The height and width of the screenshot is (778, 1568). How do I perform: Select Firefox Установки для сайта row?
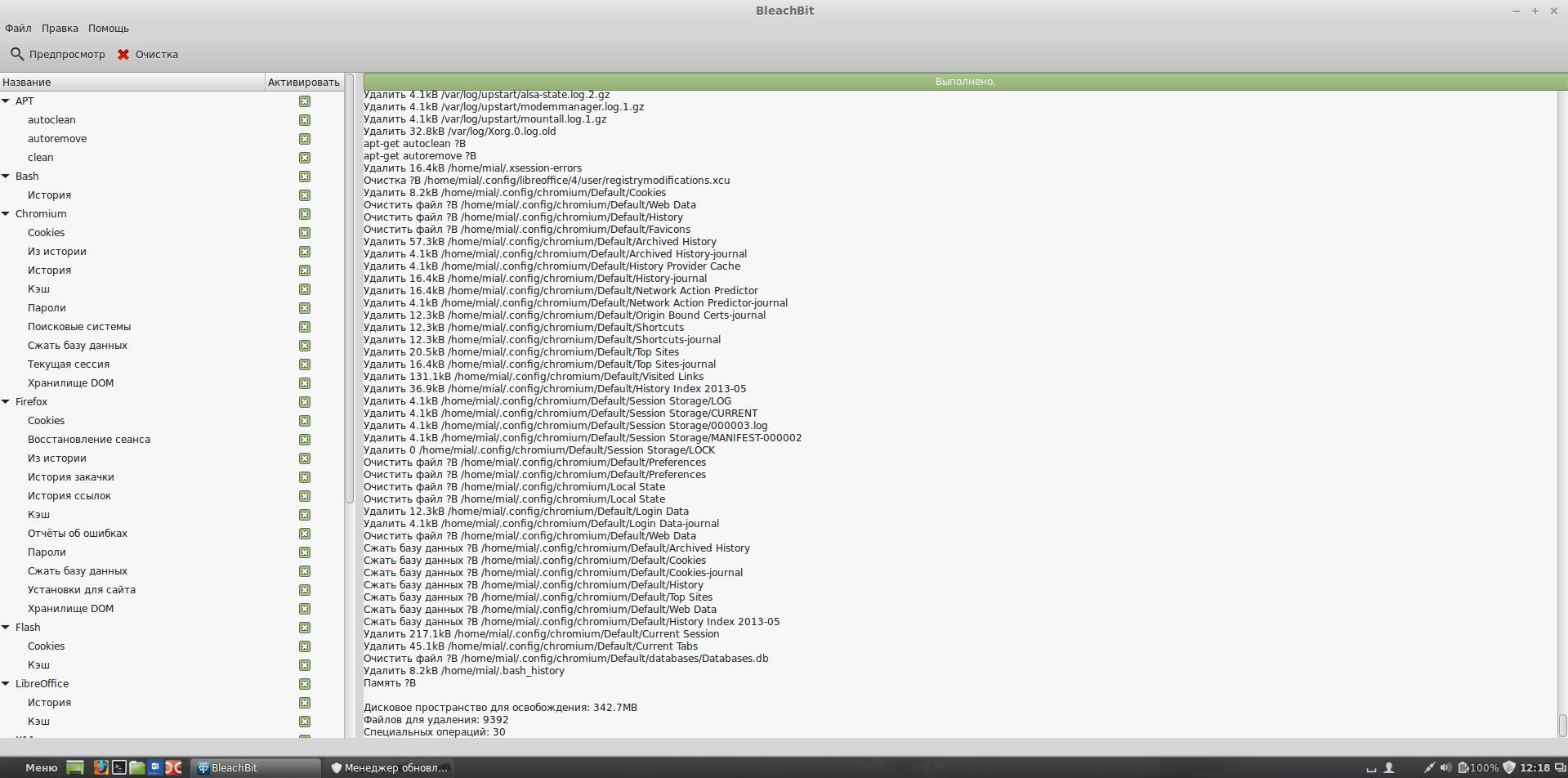(172, 590)
